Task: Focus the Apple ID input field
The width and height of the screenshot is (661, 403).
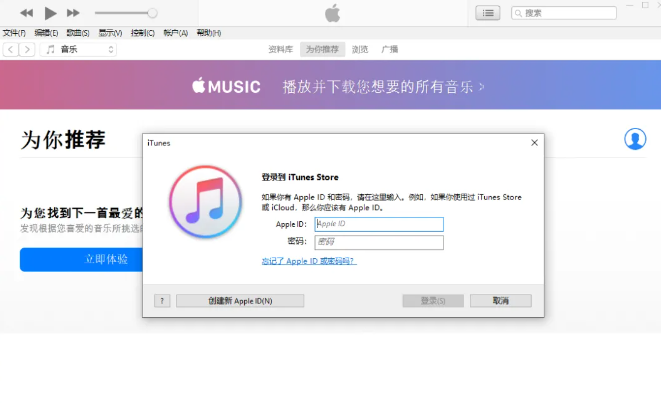Action: click(379, 224)
